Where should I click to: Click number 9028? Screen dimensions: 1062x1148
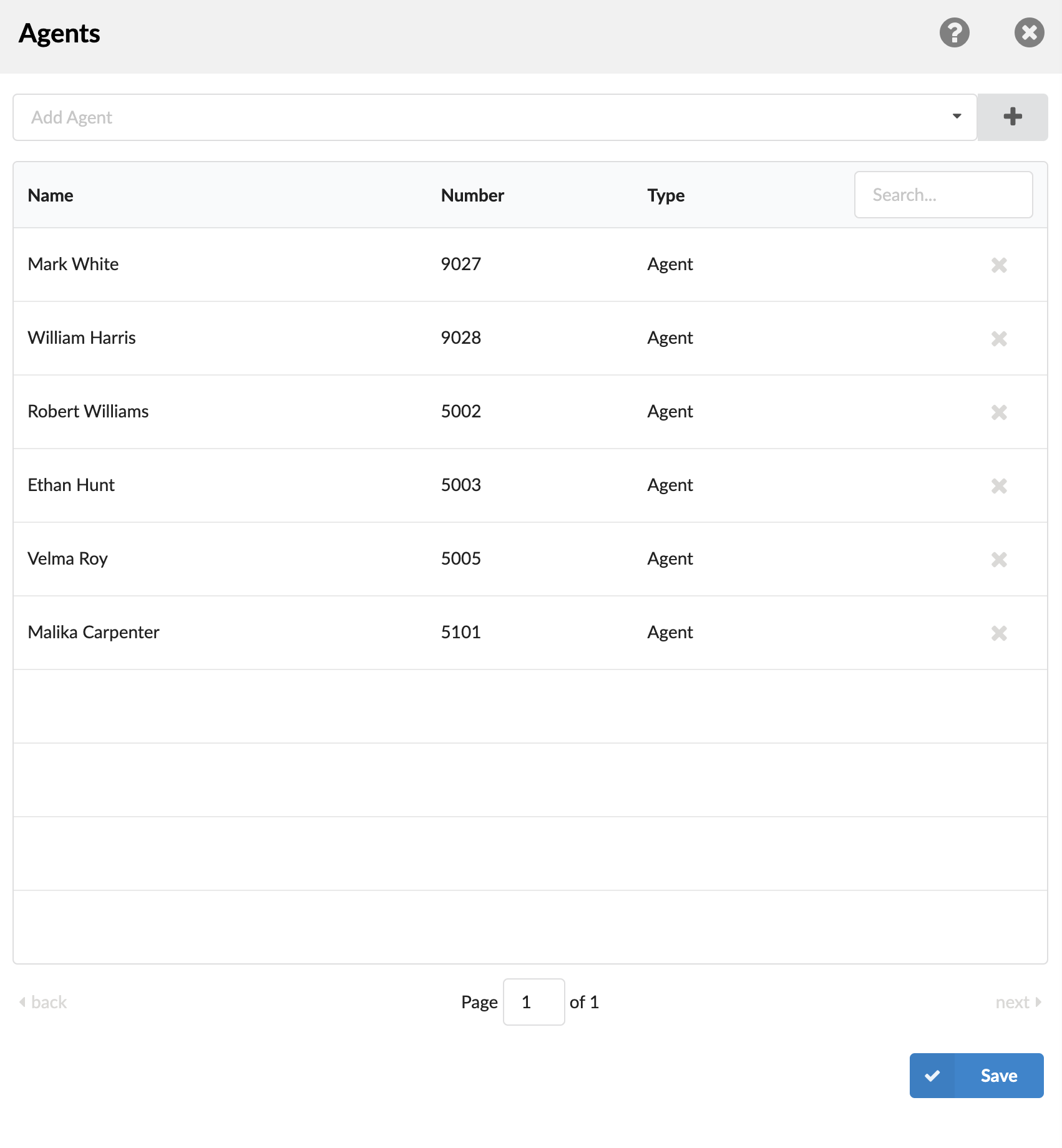coord(461,338)
